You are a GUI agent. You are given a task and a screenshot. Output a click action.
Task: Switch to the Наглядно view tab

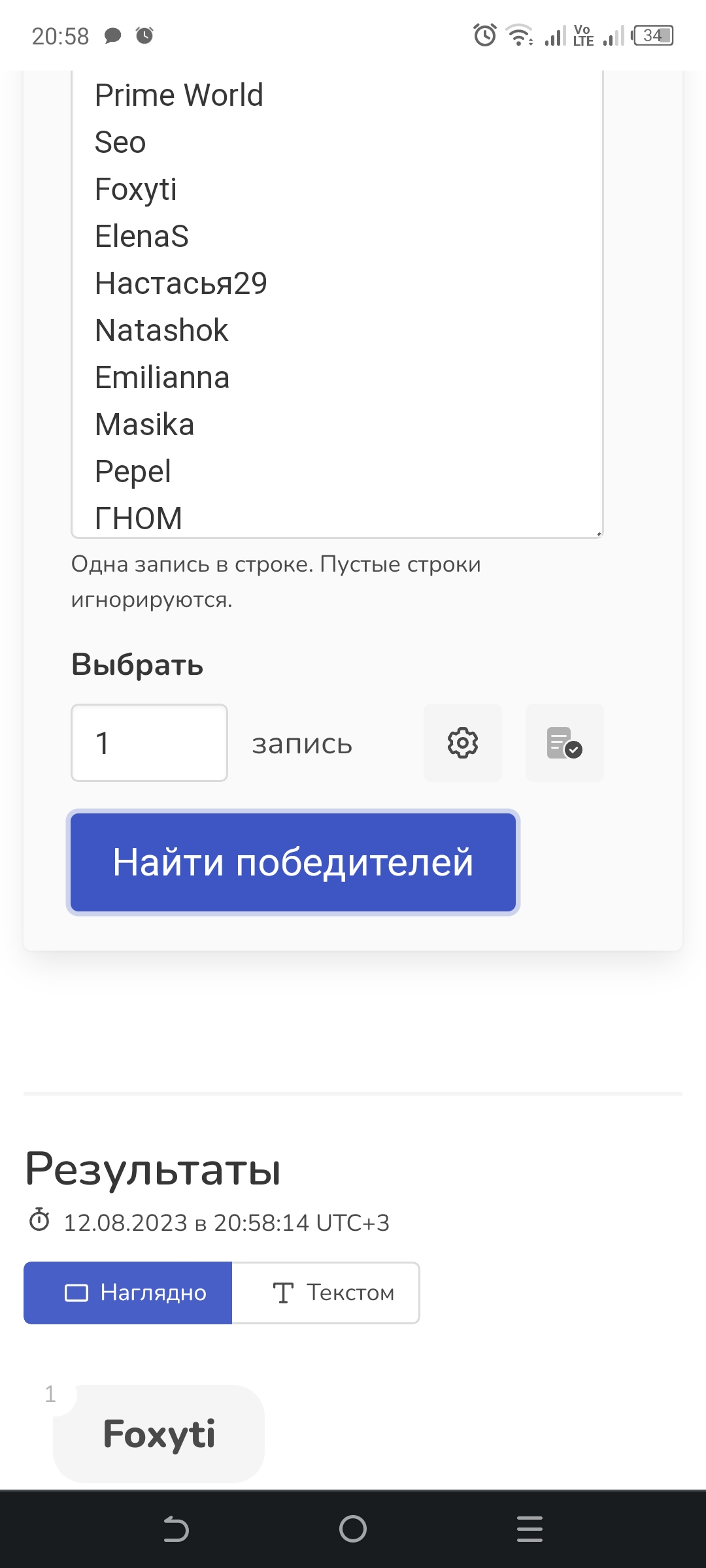[x=128, y=1293]
